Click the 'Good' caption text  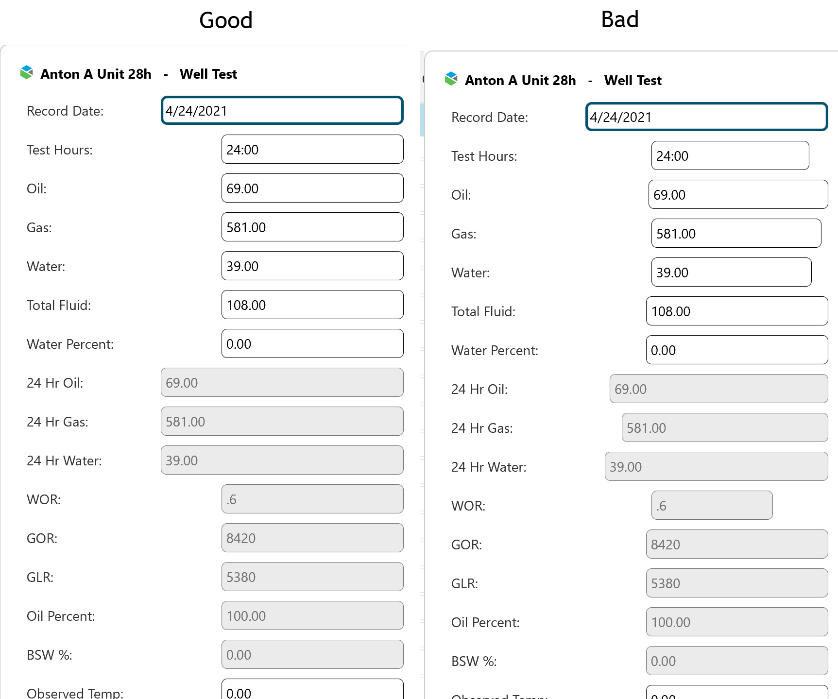[226, 20]
